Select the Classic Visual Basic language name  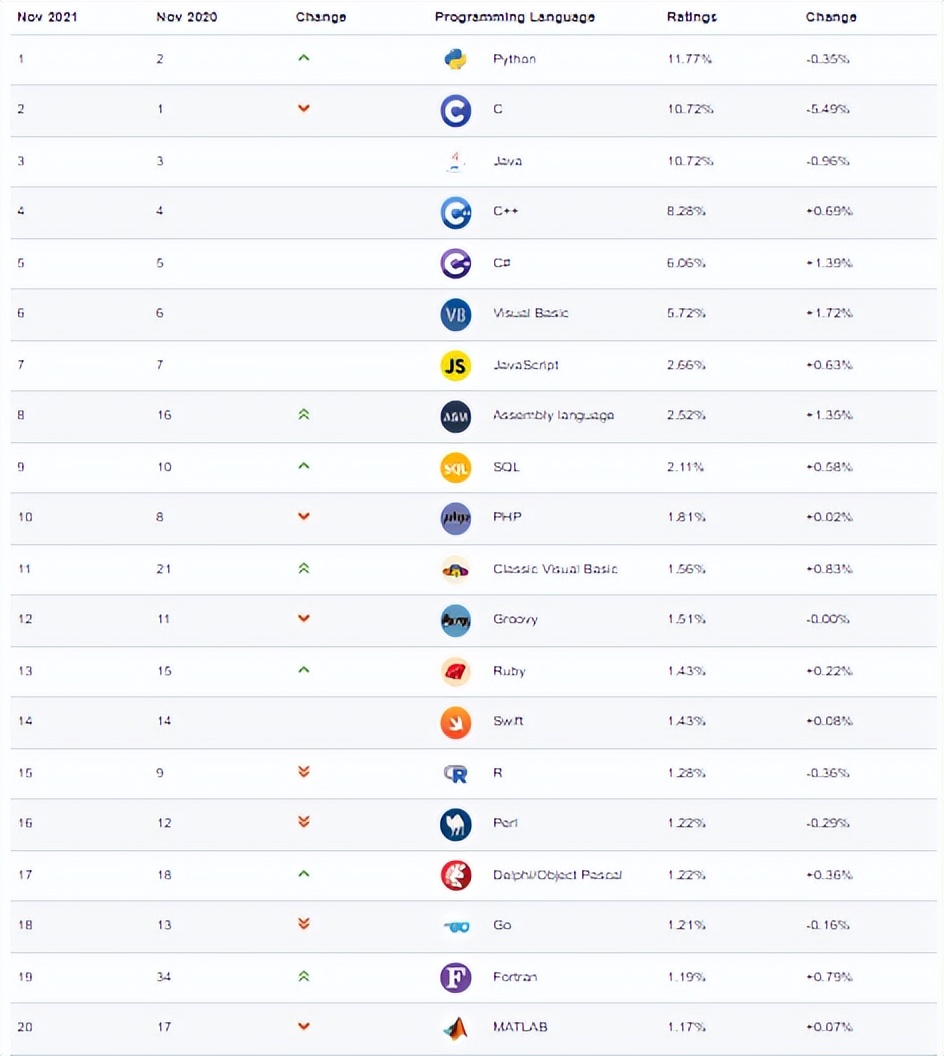[x=555, y=569]
